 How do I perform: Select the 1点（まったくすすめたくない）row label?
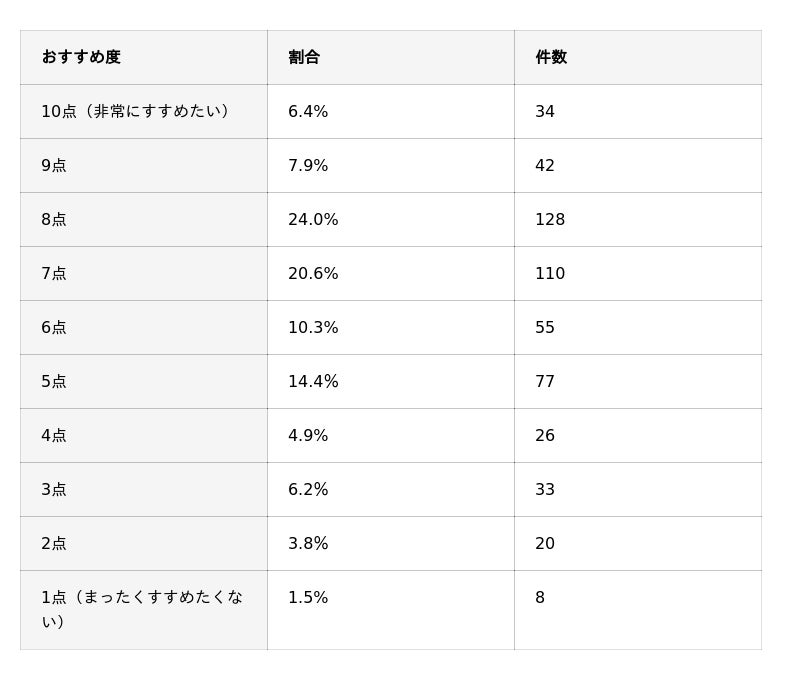[x=144, y=610]
